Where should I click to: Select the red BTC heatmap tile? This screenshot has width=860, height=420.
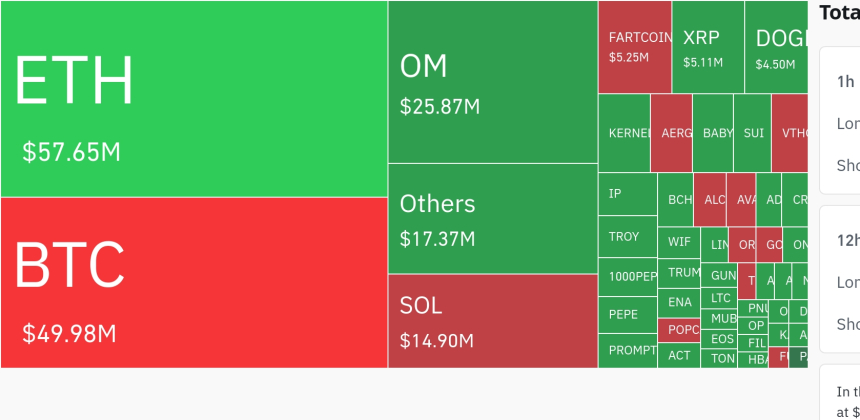coord(194,282)
